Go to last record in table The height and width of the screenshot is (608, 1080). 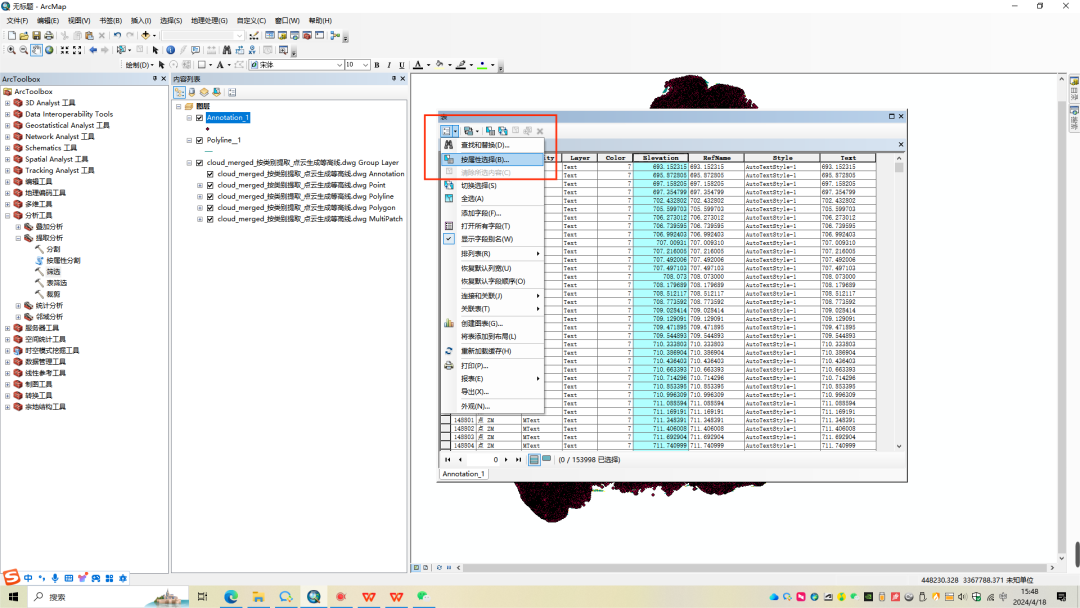(x=519, y=460)
